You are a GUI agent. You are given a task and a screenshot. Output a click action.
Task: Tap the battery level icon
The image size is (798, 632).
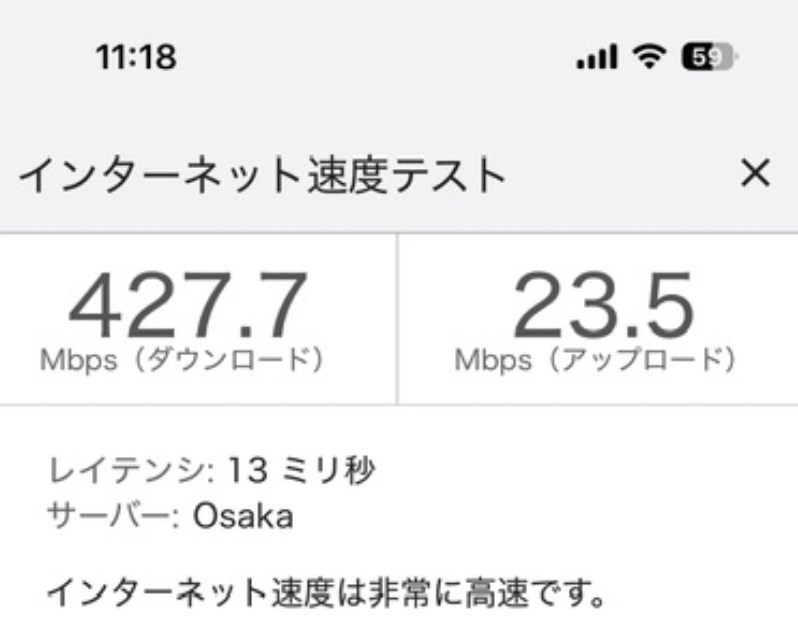(707, 58)
